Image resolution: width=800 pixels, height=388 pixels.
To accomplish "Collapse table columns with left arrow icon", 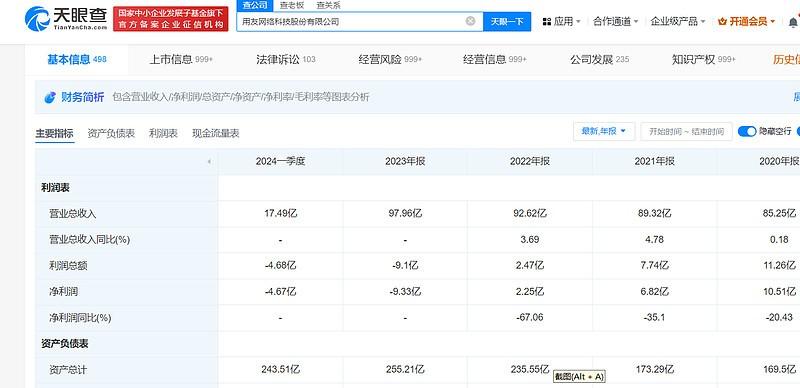I will coord(209,162).
